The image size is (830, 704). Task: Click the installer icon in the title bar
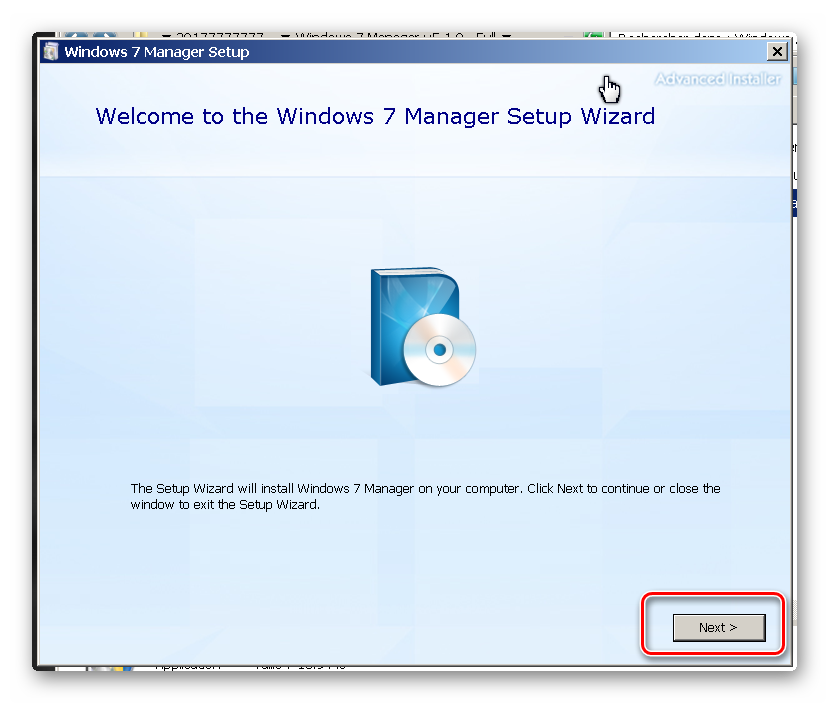[x=51, y=52]
